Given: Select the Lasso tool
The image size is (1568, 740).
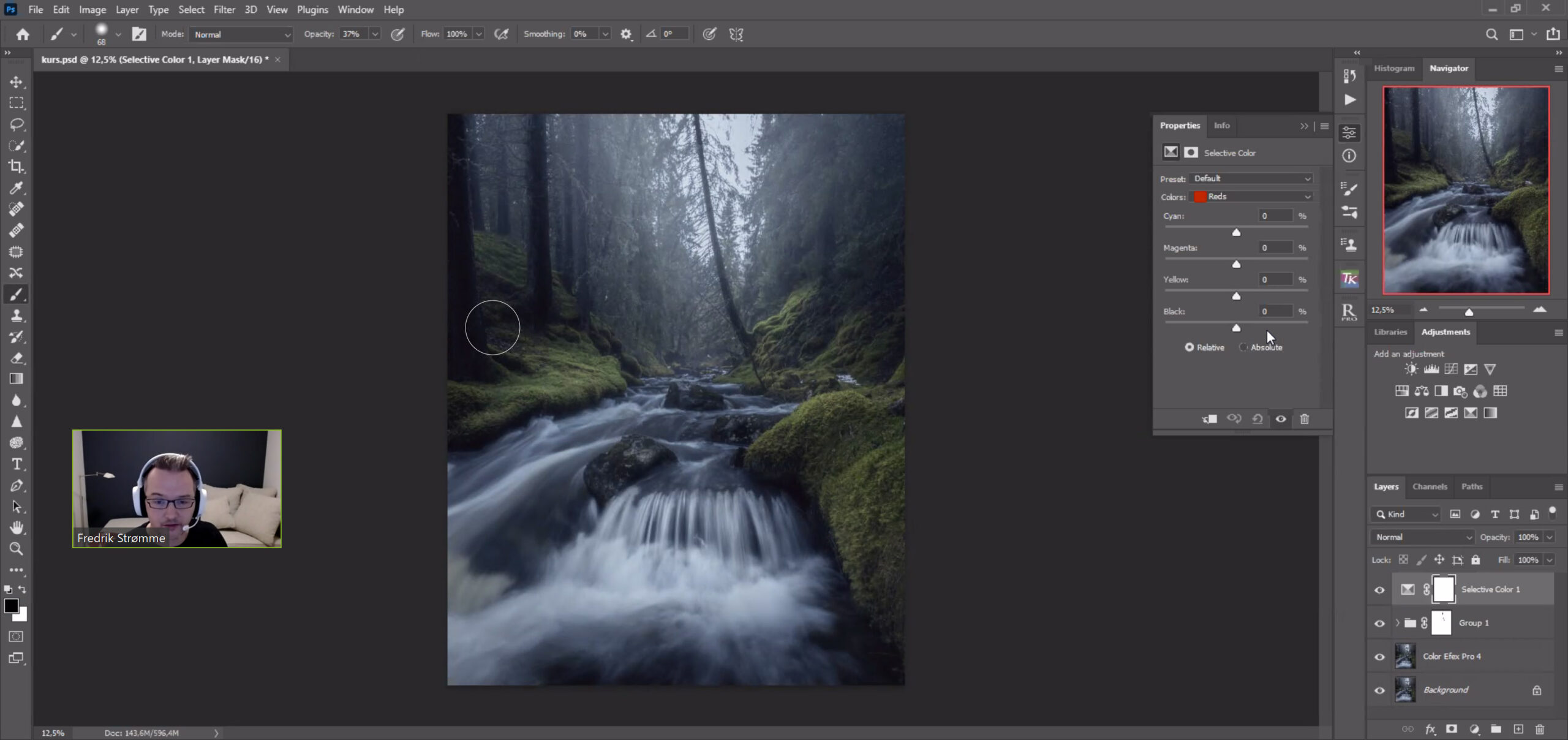Looking at the screenshot, I should pos(17,124).
